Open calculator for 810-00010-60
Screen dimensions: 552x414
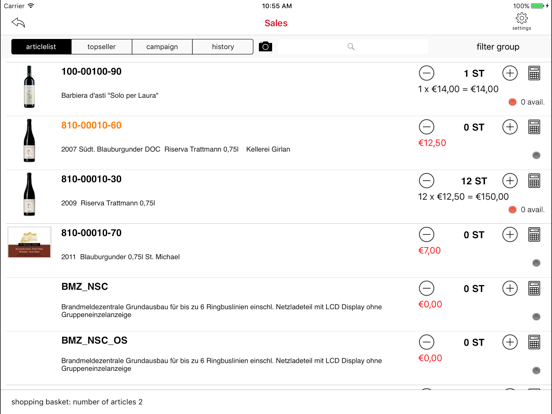[534, 127]
